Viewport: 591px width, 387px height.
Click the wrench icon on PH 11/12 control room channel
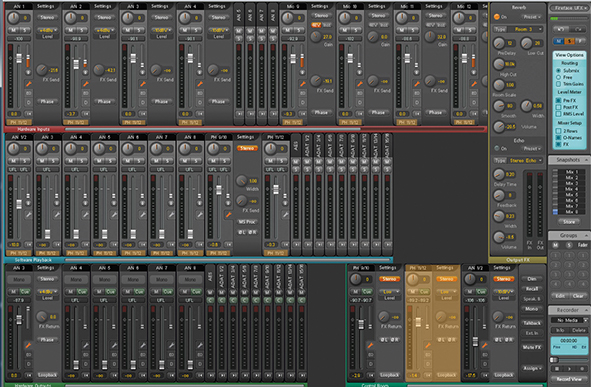427,345
